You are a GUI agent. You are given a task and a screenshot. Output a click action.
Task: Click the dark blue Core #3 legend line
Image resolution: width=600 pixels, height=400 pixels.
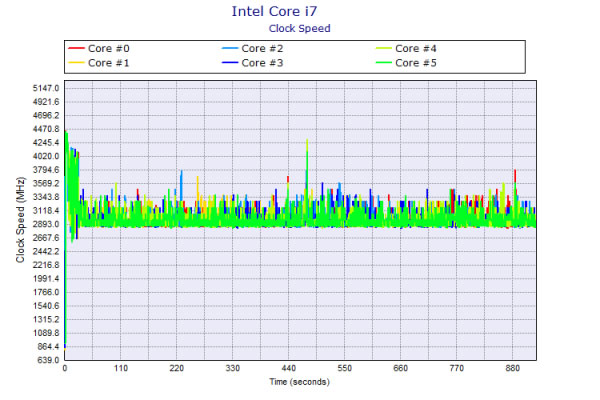[230, 62]
